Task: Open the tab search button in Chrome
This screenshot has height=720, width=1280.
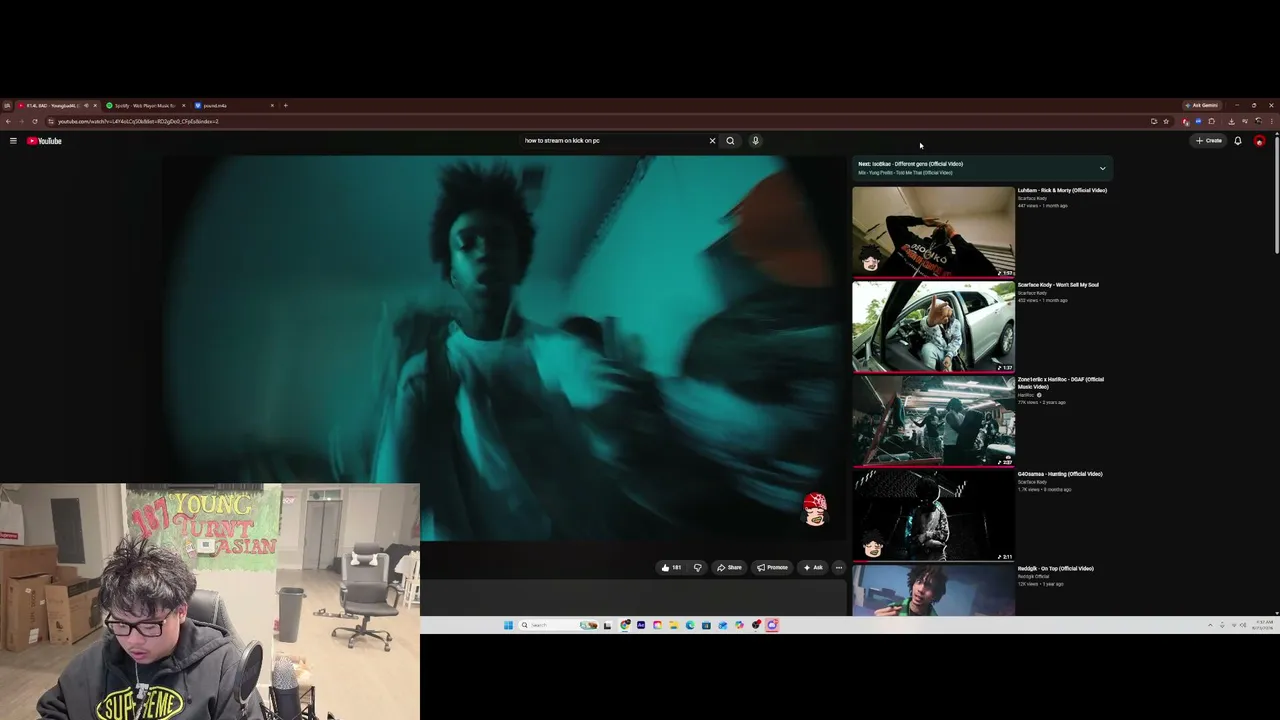Action: click(x=7, y=105)
